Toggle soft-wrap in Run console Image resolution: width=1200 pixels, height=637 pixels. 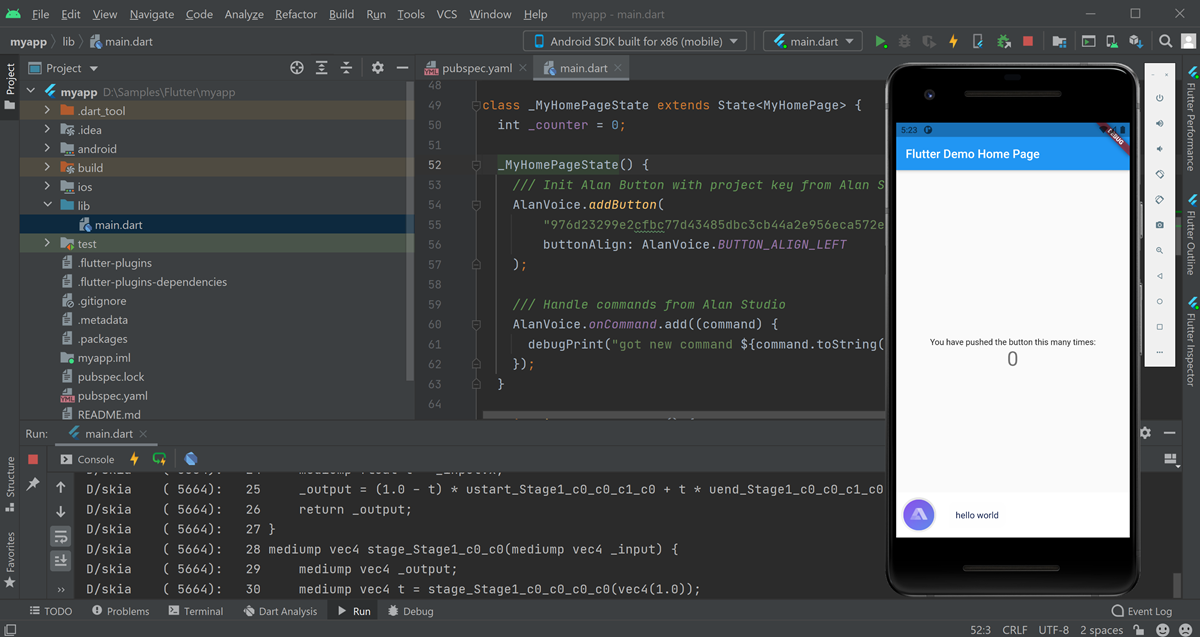point(61,536)
